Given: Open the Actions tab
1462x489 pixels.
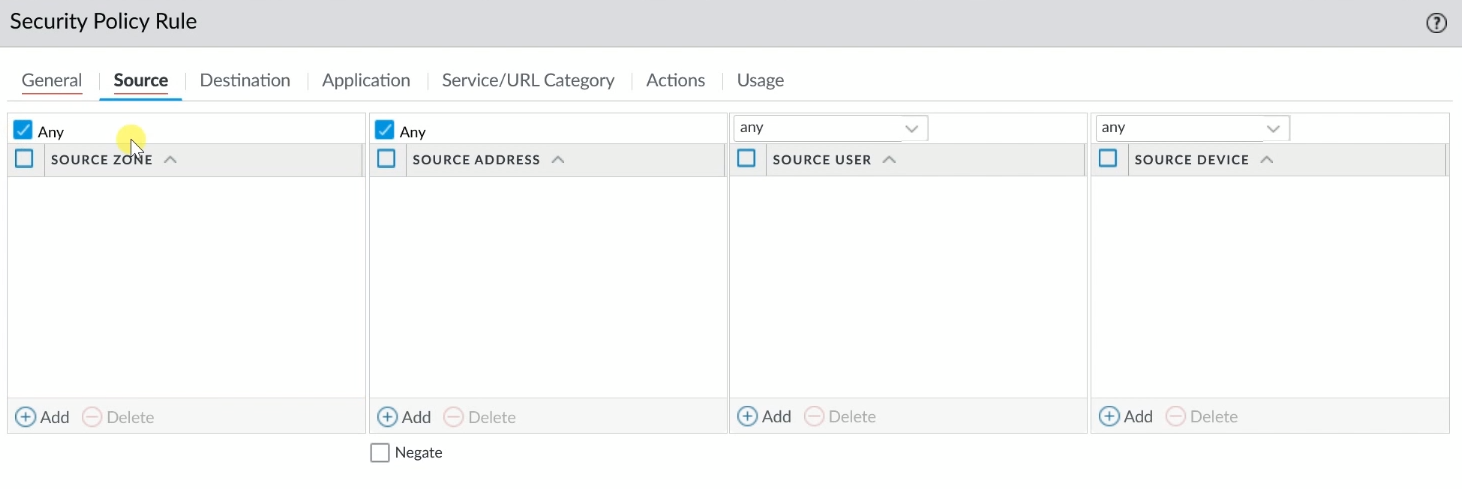Looking at the screenshot, I should pos(676,80).
